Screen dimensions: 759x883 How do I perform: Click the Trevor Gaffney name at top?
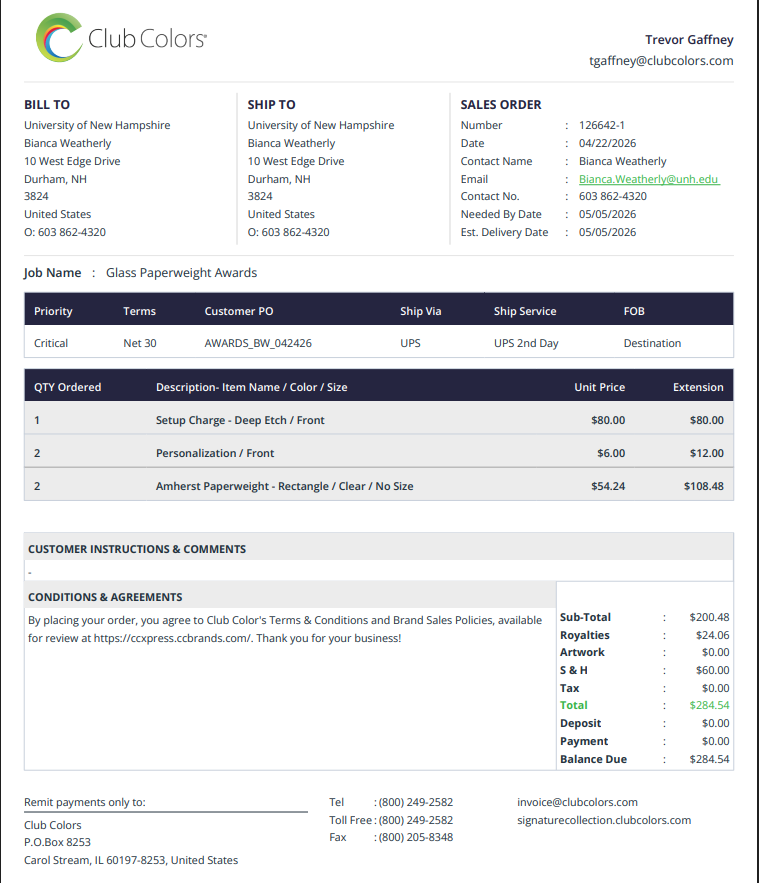coord(689,39)
